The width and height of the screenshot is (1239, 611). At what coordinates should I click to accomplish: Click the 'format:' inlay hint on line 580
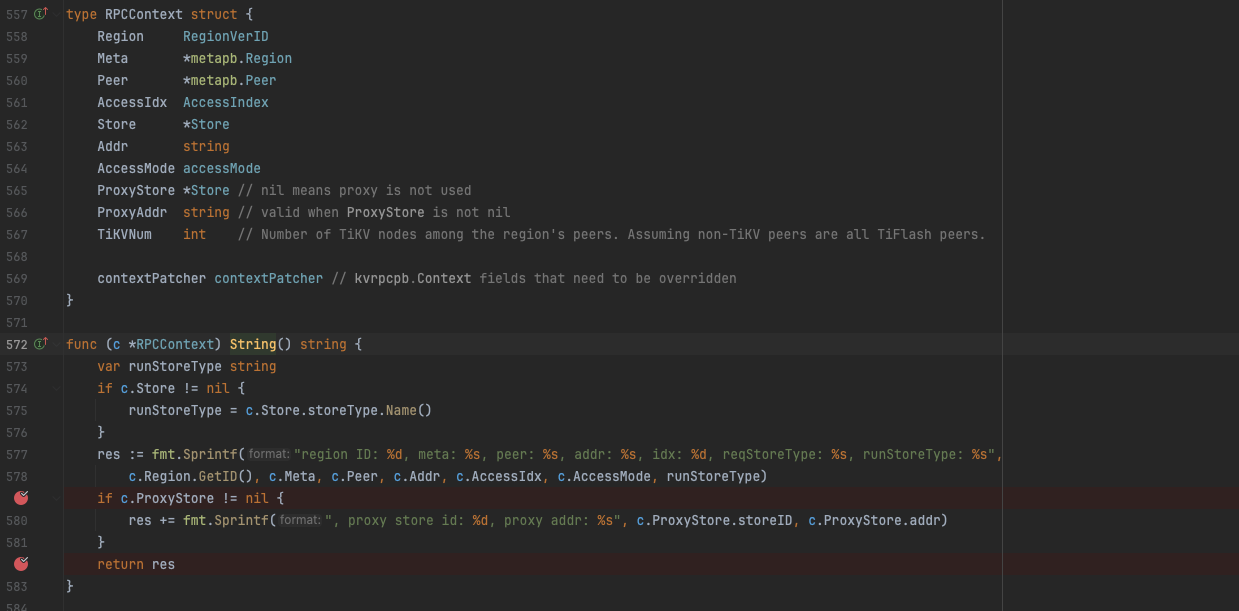pos(299,520)
